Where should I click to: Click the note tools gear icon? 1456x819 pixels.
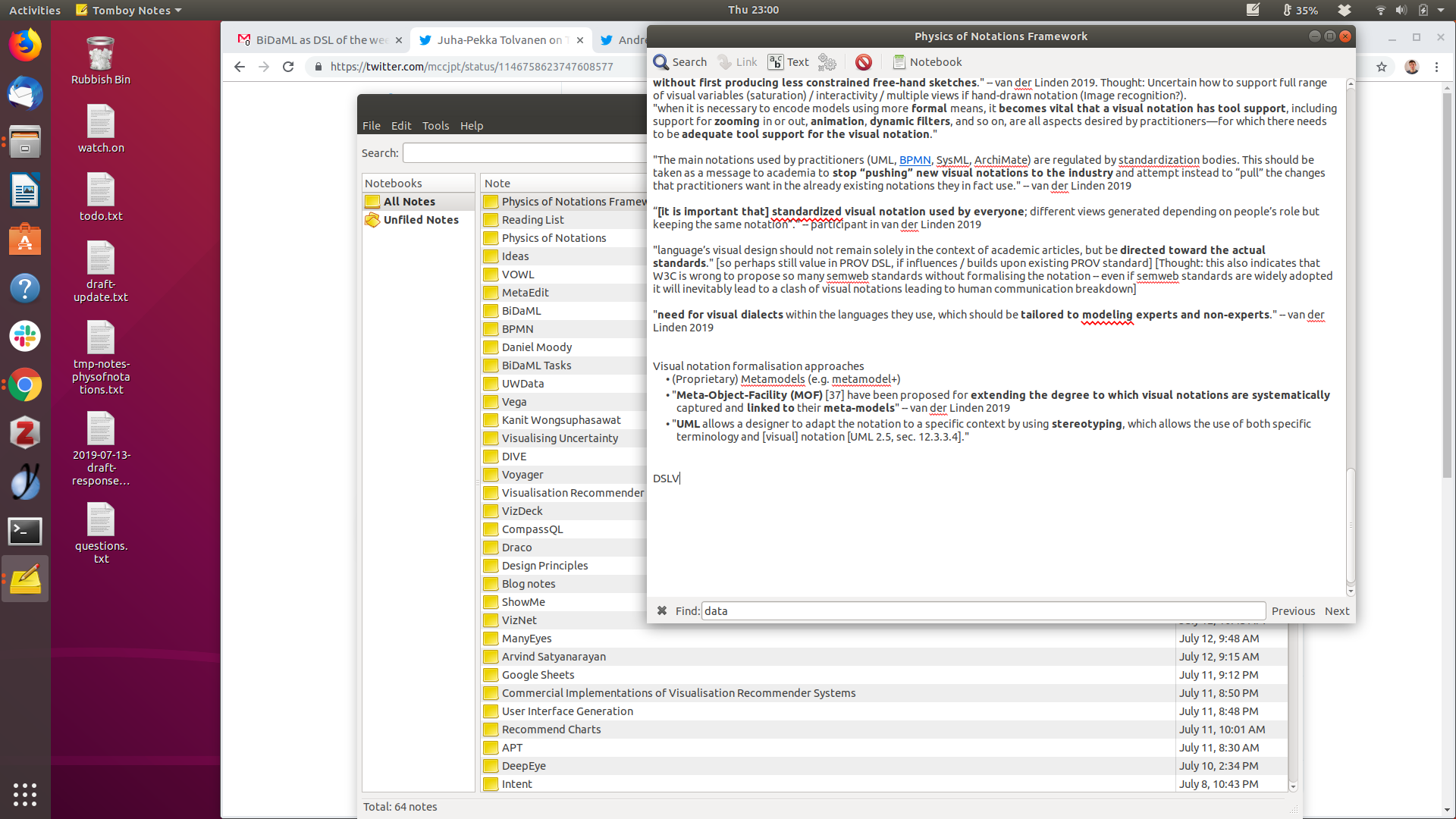(x=827, y=62)
